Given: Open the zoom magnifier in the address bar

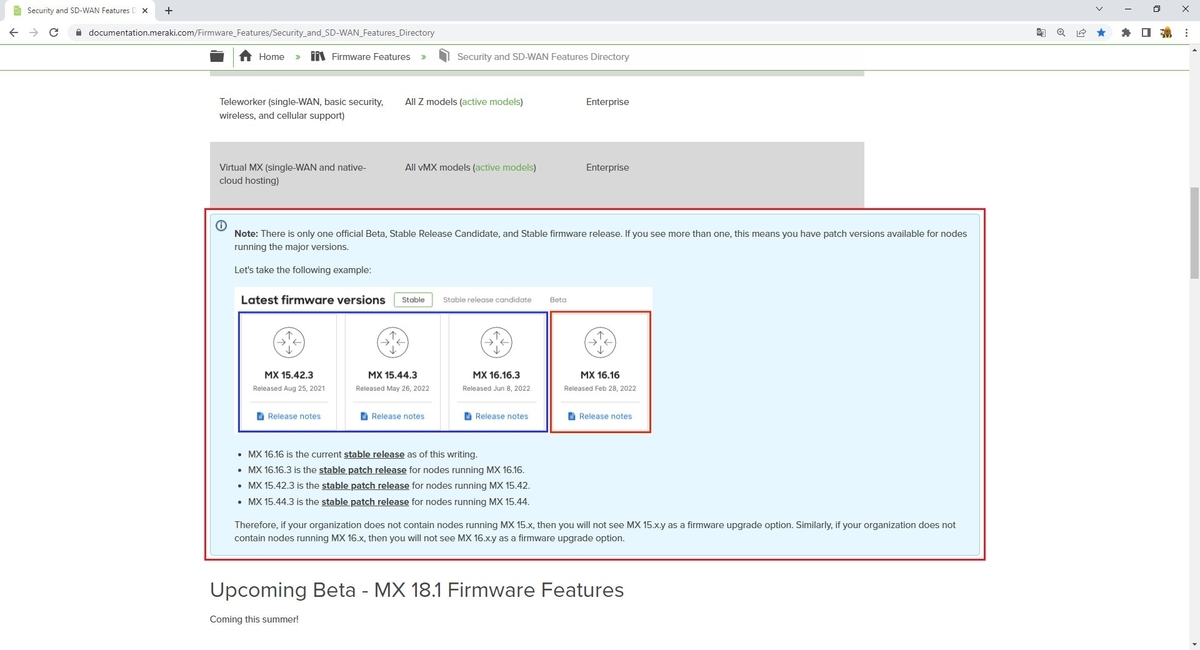Looking at the screenshot, I should pos(1061,32).
